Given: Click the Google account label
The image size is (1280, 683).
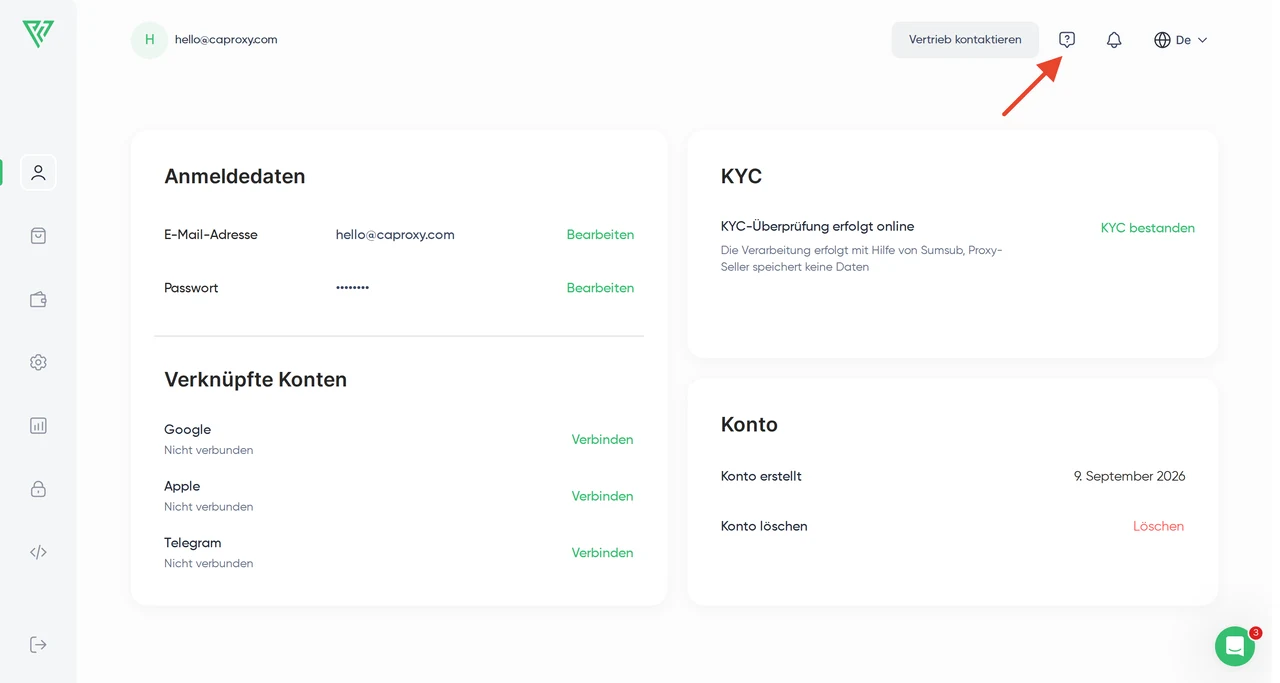Looking at the screenshot, I should pyautogui.click(x=187, y=429).
